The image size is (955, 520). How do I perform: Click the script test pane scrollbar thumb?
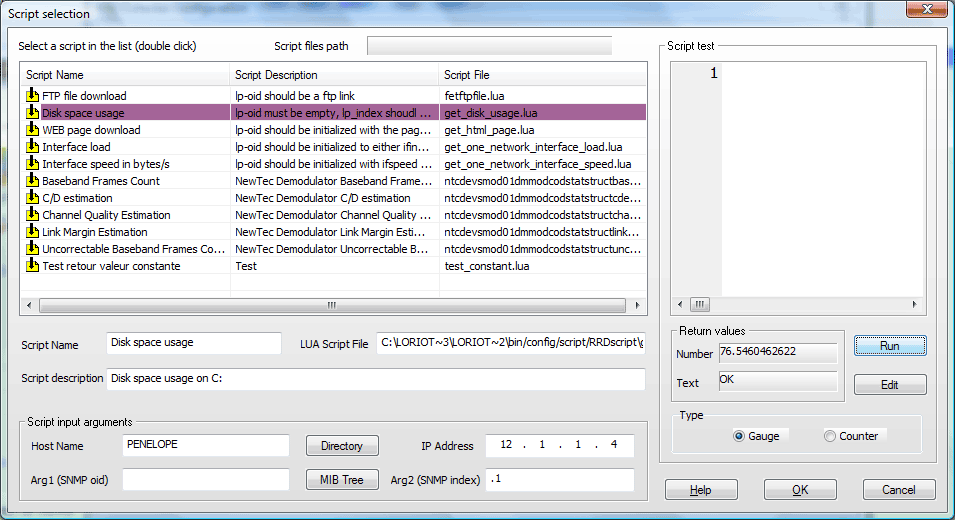[700, 304]
